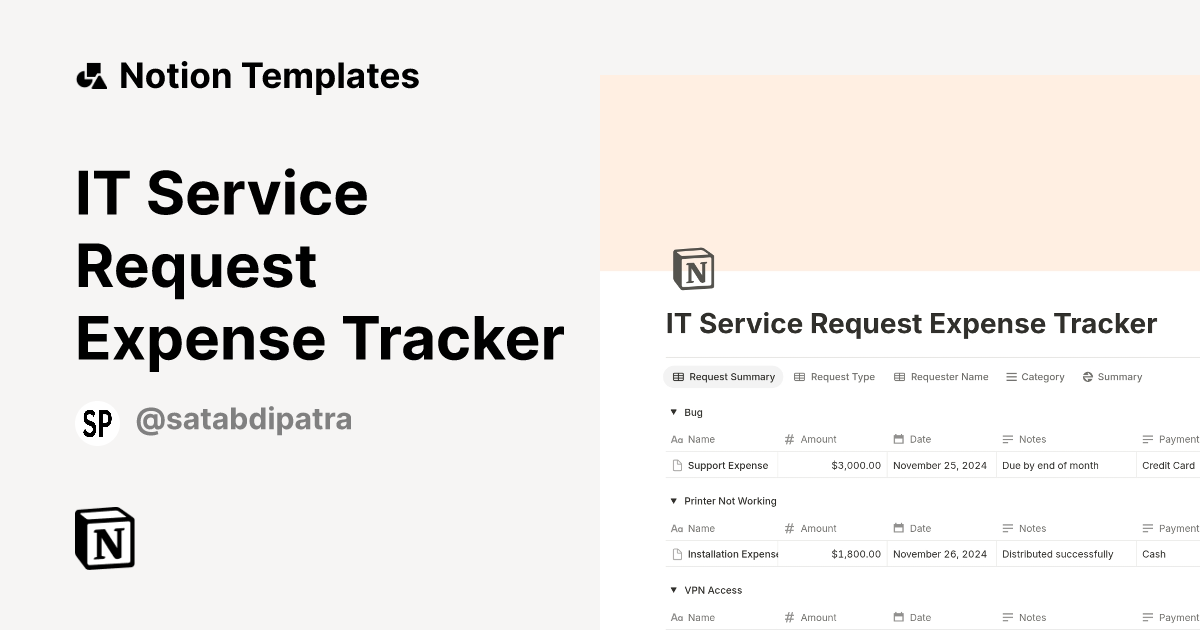Collapse the Bug group
The width and height of the screenshot is (1200, 630).
[x=672, y=412]
